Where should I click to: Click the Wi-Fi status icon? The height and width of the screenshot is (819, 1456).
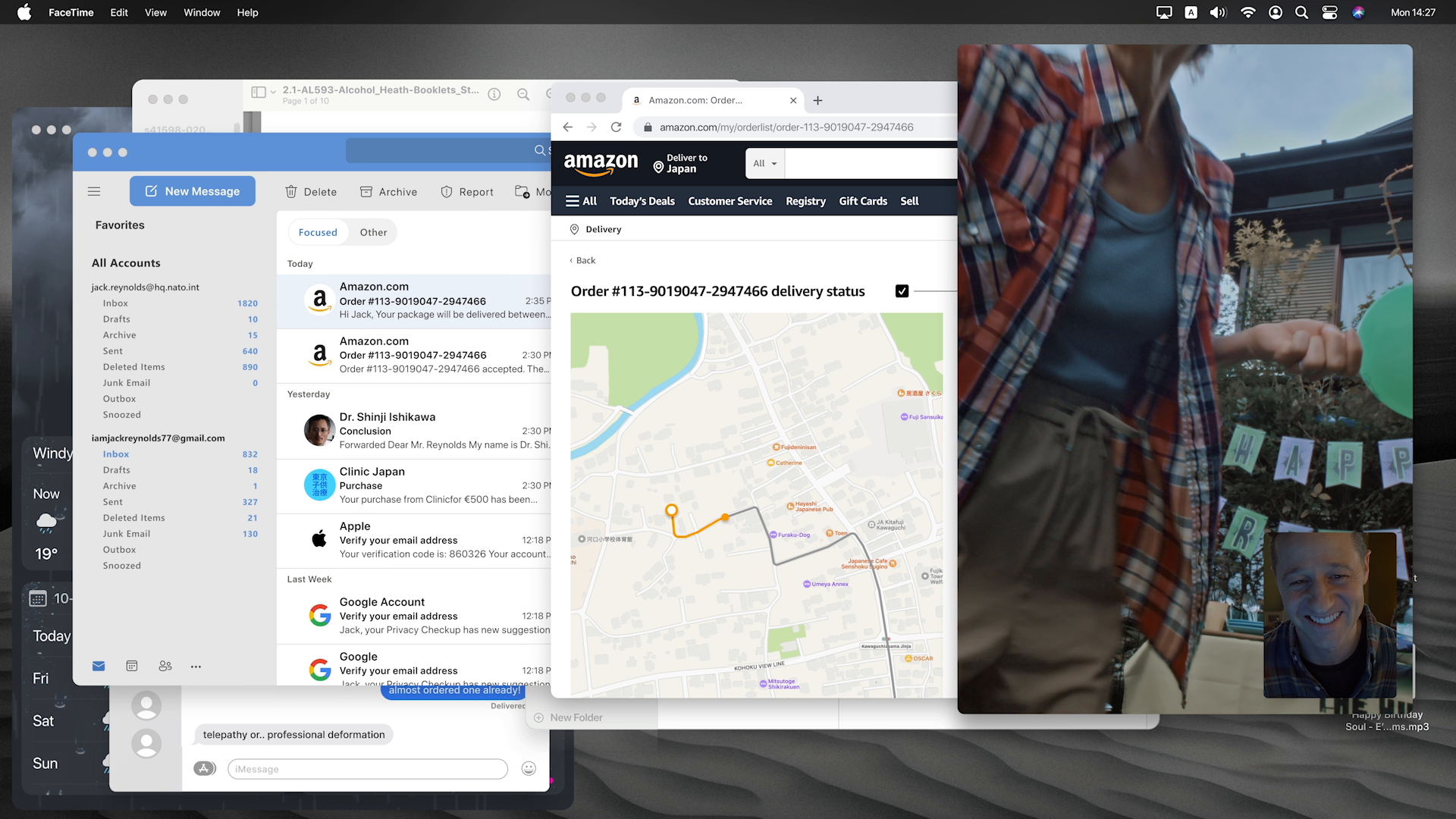(1247, 12)
